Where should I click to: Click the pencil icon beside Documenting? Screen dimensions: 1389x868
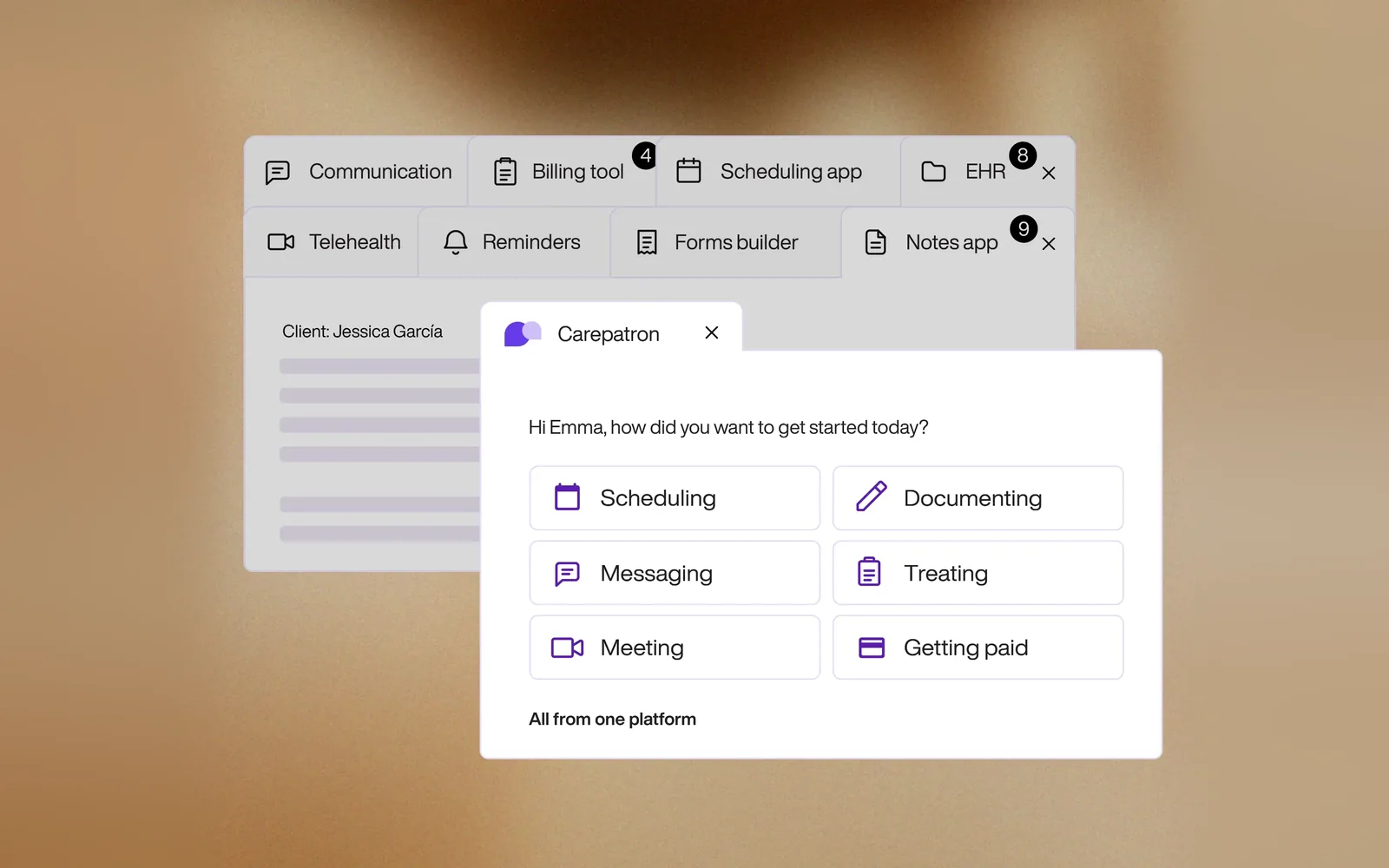871,496
